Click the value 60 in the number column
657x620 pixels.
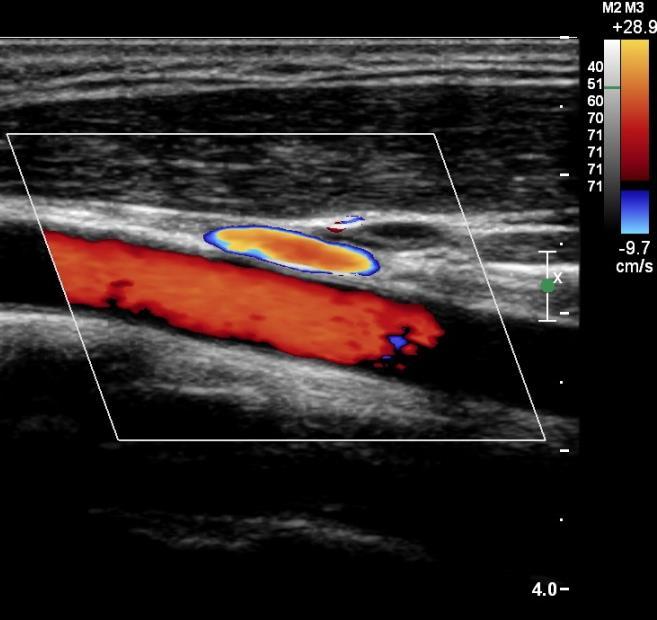[595, 101]
